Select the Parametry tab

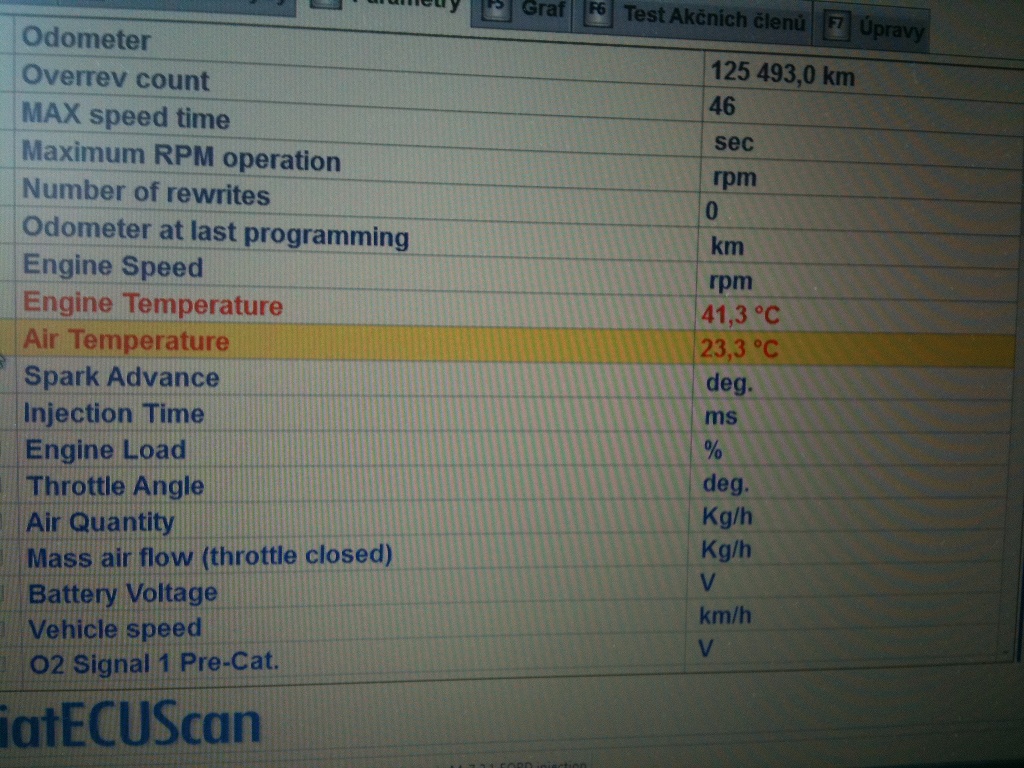(400, 5)
